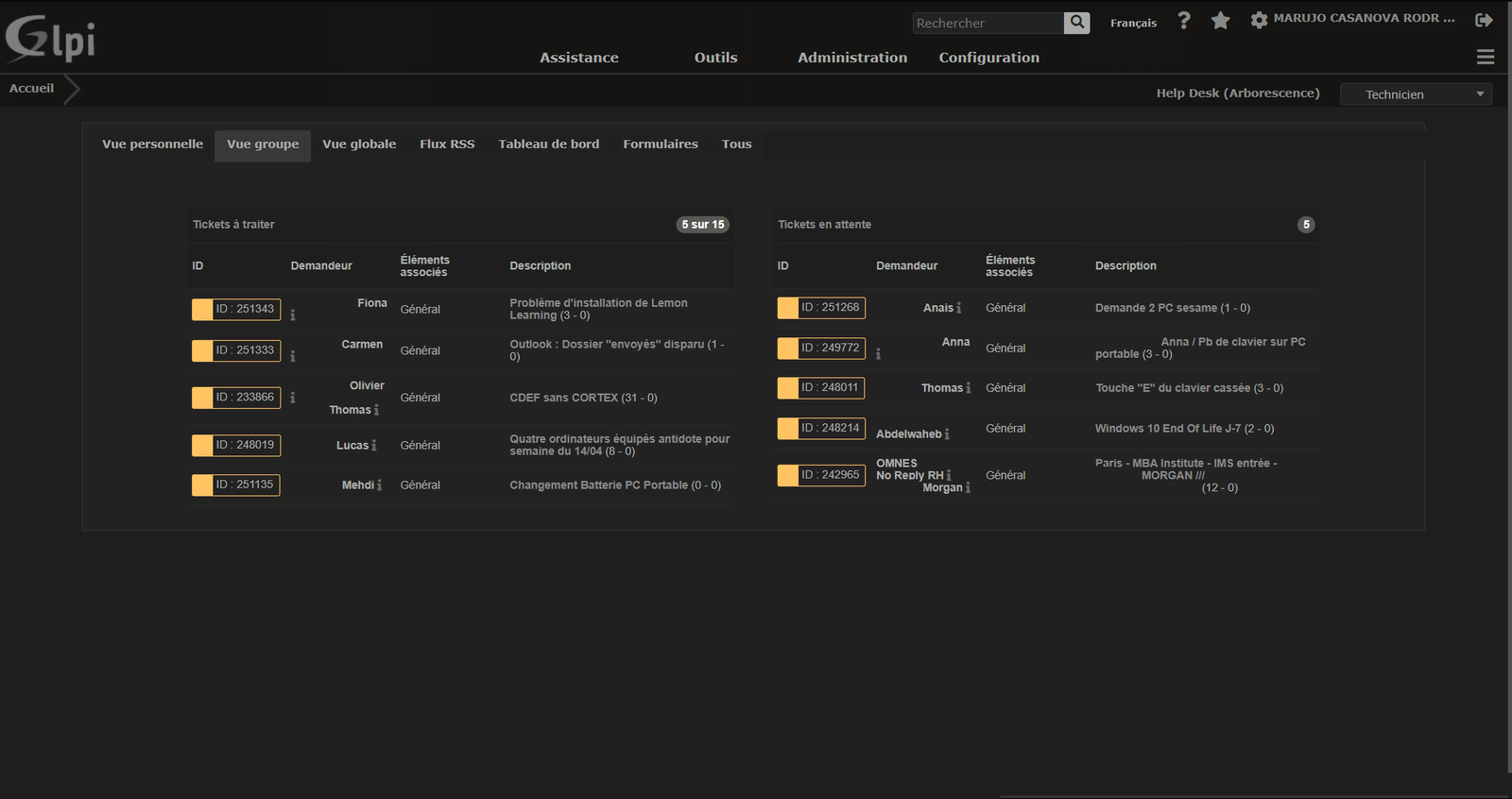Open bookmarks star icon
The height and width of the screenshot is (799, 1512).
[x=1220, y=21]
